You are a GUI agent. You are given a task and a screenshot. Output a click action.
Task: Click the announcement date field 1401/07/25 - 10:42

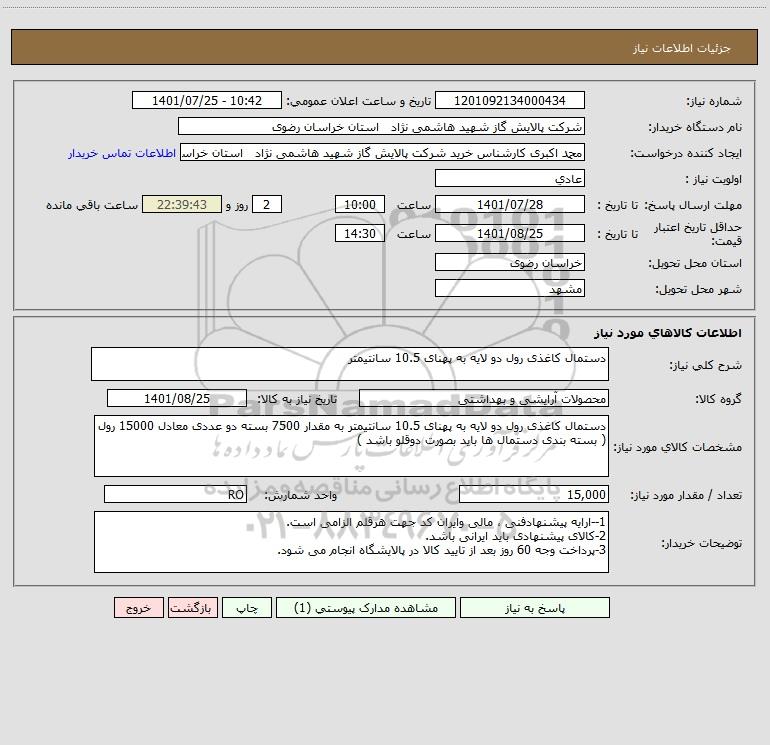(207, 100)
